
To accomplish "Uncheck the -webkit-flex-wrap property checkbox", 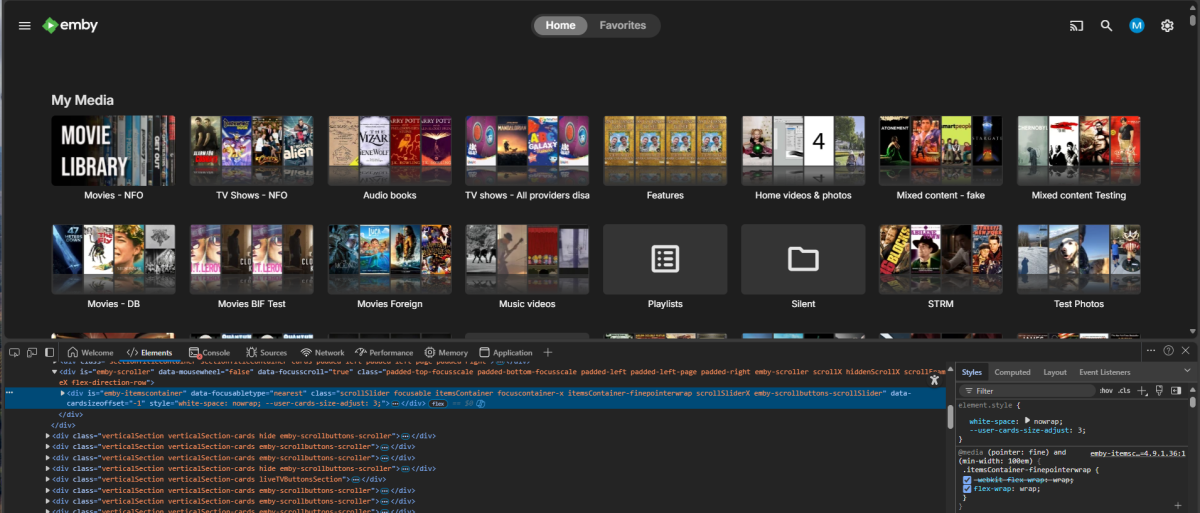I will click(x=967, y=480).
